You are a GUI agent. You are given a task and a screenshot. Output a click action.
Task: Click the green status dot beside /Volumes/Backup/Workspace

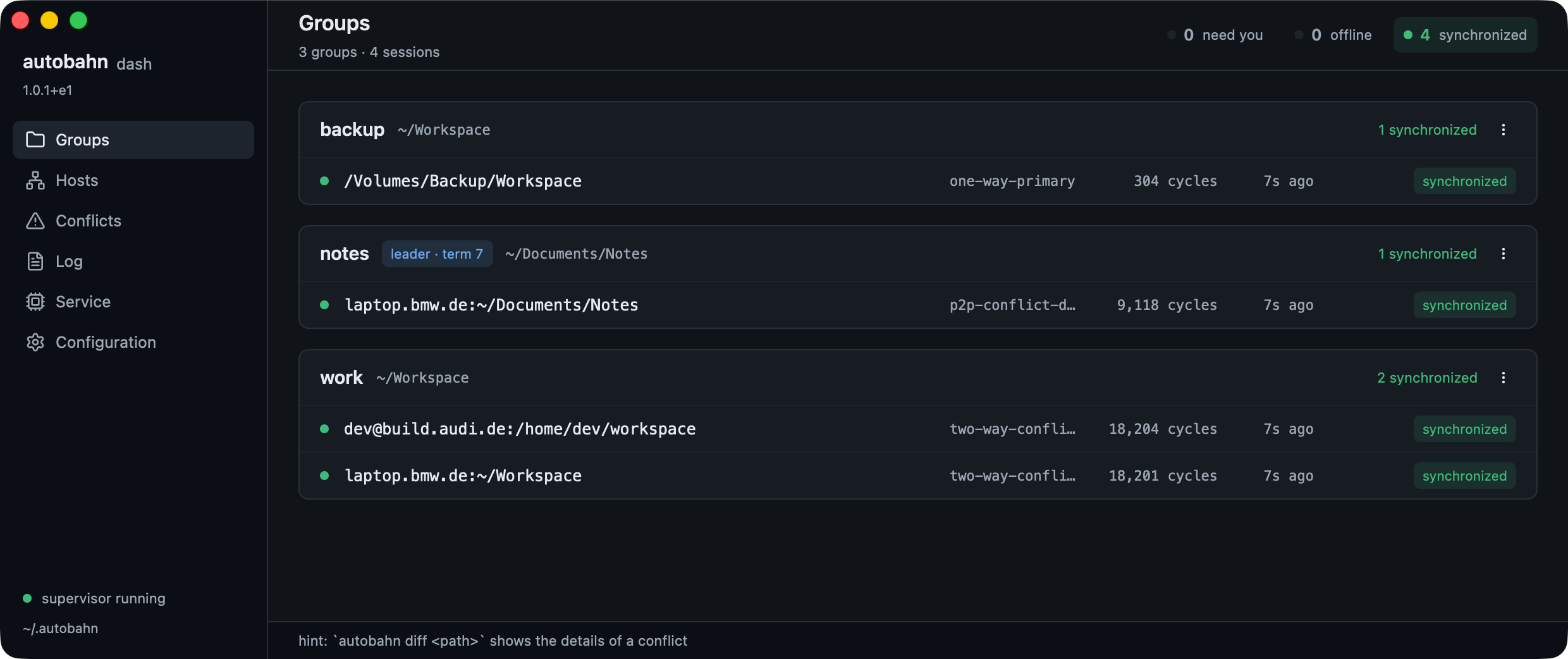pyautogui.click(x=324, y=181)
